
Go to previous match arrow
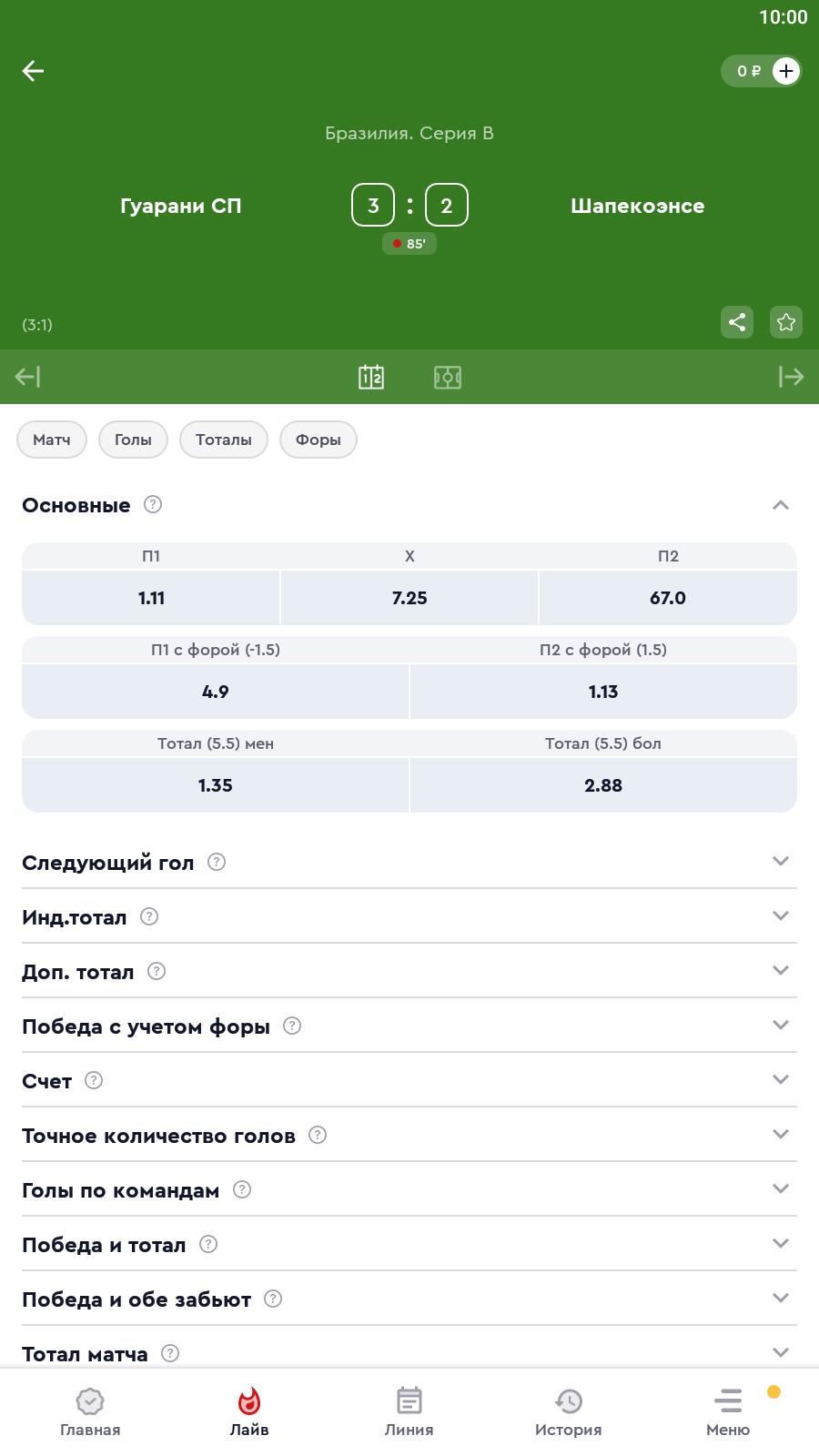pos(27,377)
